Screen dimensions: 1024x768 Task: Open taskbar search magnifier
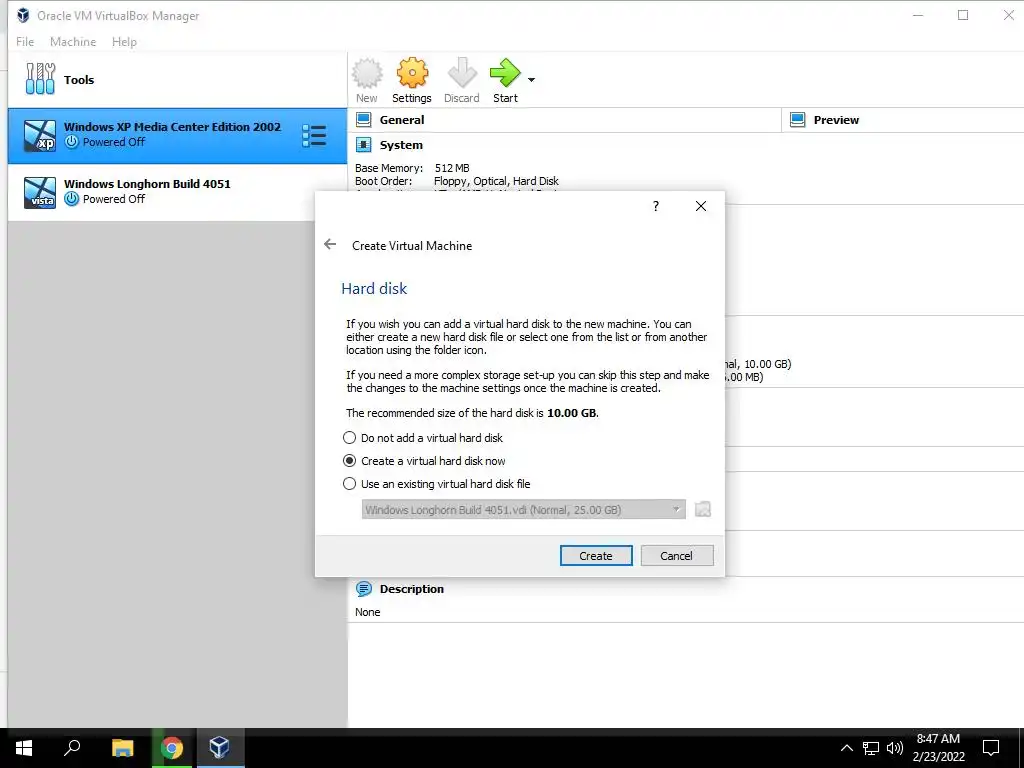click(x=72, y=748)
